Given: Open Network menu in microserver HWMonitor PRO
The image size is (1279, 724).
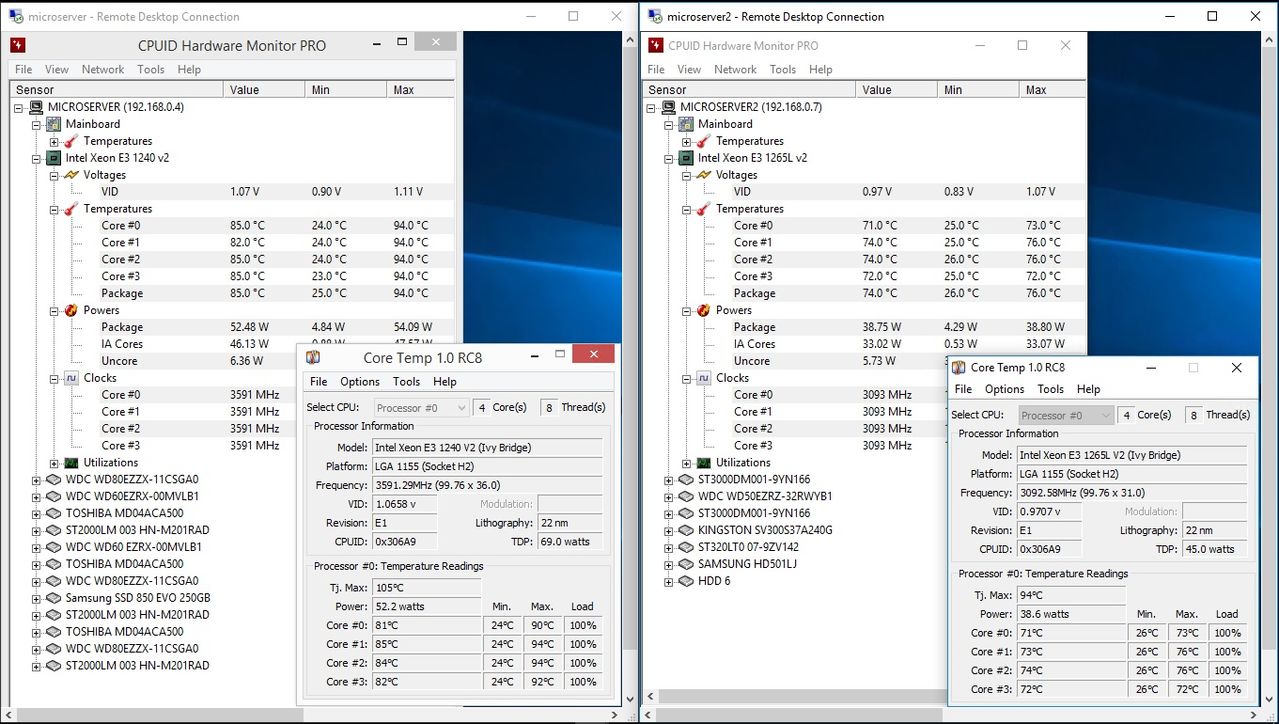Looking at the screenshot, I should point(103,69).
